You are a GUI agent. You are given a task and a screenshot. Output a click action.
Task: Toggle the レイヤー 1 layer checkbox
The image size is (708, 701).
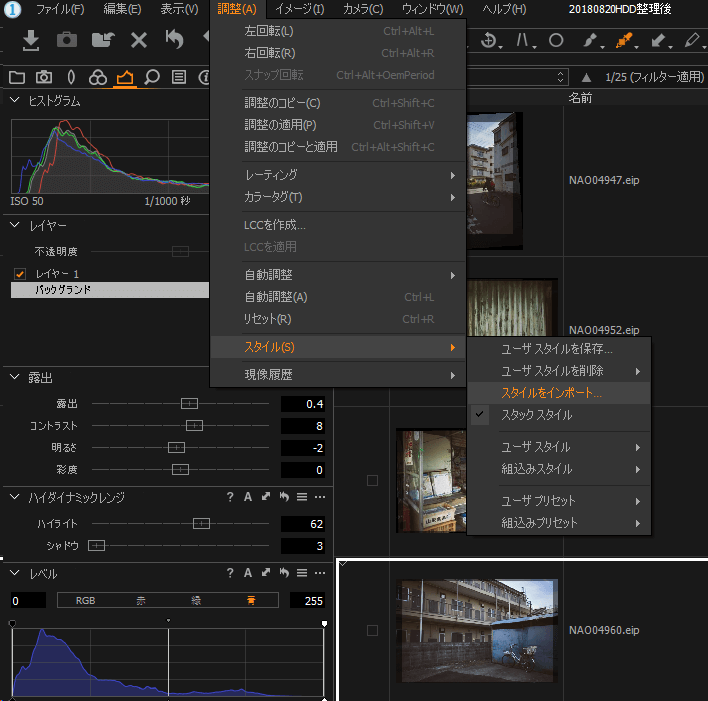20,274
